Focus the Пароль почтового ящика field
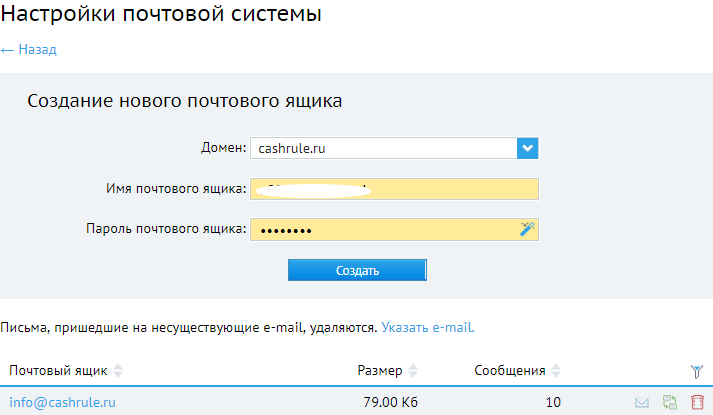The height and width of the screenshot is (415, 713). [x=394, y=229]
